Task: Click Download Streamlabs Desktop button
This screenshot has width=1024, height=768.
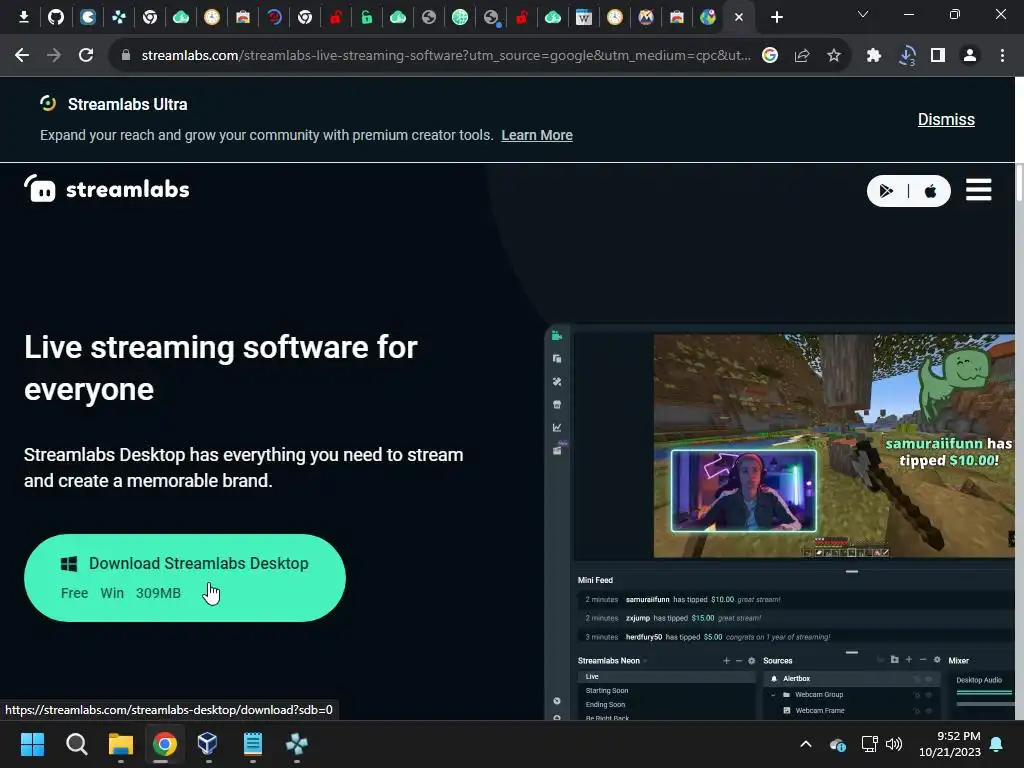Action: 185,578
